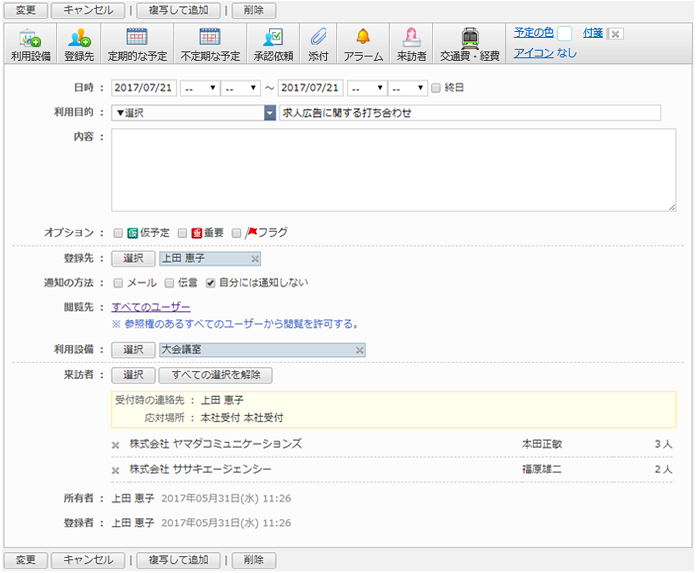Open the start minute dropdown
The height and width of the screenshot is (573, 700).
tap(241, 88)
